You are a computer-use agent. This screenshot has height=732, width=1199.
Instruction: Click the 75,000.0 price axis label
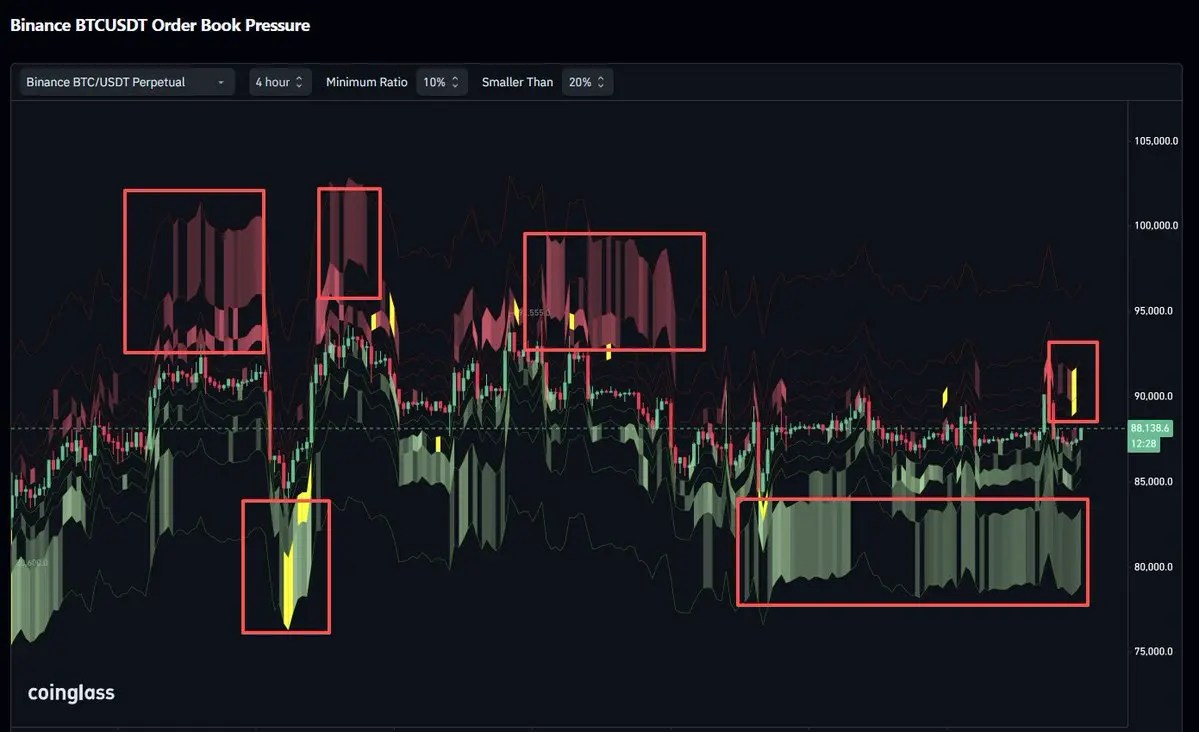click(x=1155, y=652)
